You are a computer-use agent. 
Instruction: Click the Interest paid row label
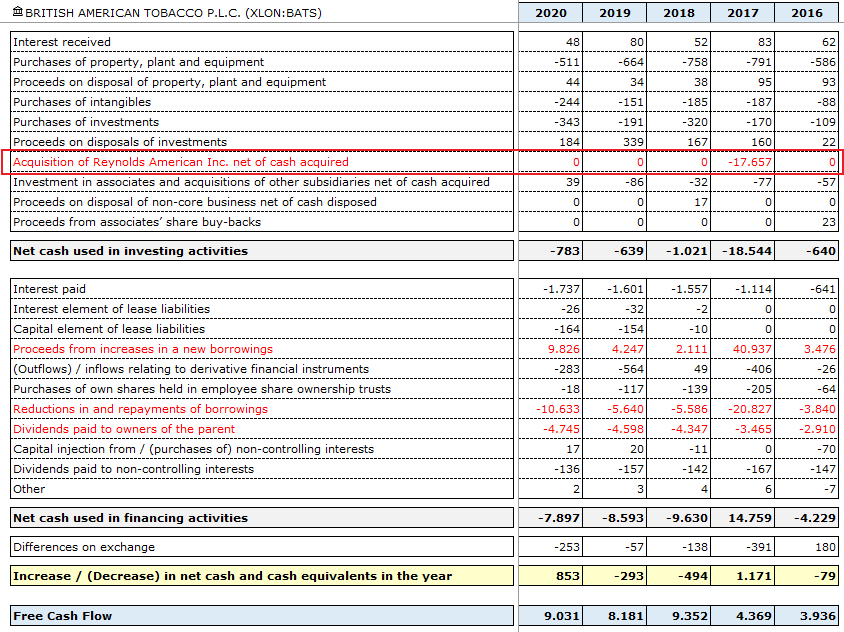pos(50,289)
